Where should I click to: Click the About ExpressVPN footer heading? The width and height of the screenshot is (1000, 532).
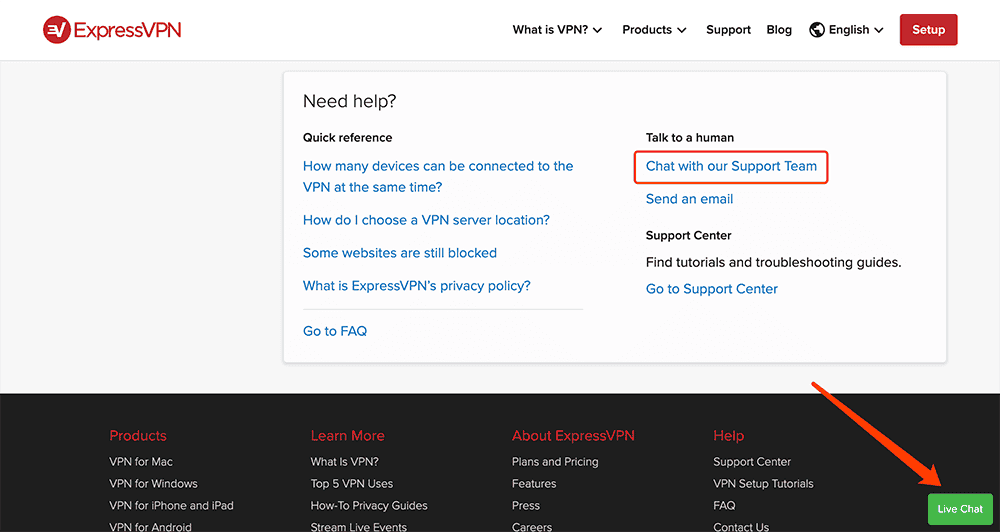point(573,436)
